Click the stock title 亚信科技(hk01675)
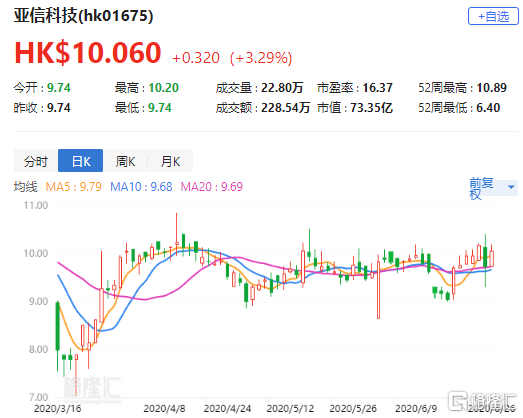The height and width of the screenshot is (418, 523). (x=83, y=16)
